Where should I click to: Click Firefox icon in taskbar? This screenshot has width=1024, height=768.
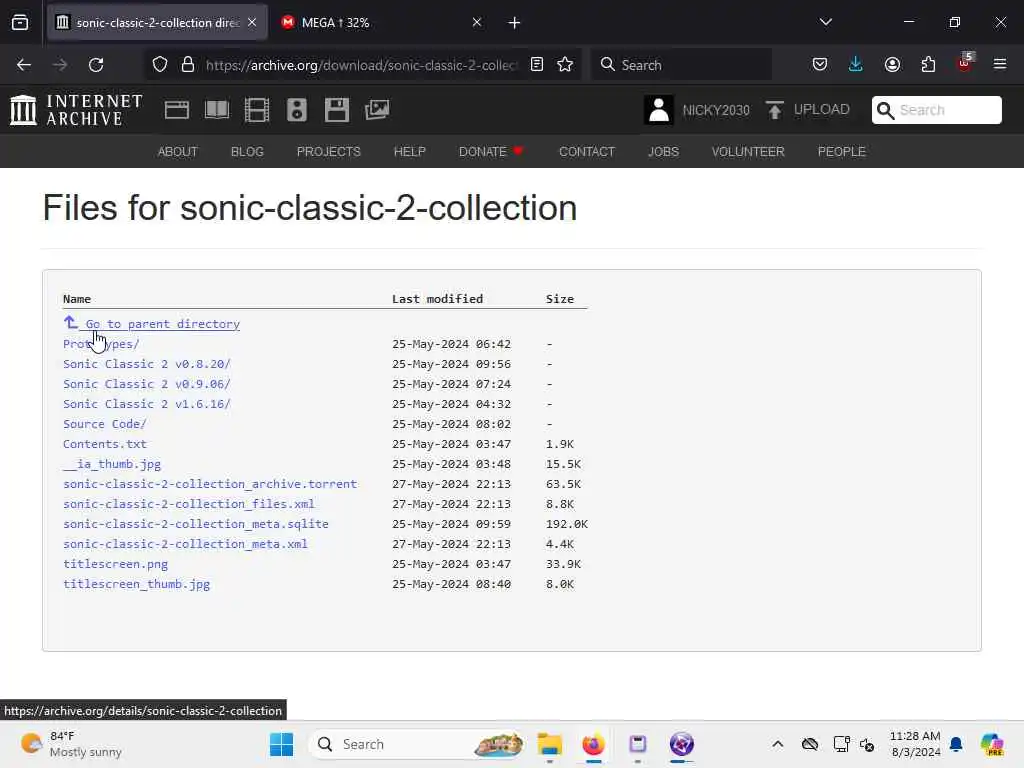(593, 744)
